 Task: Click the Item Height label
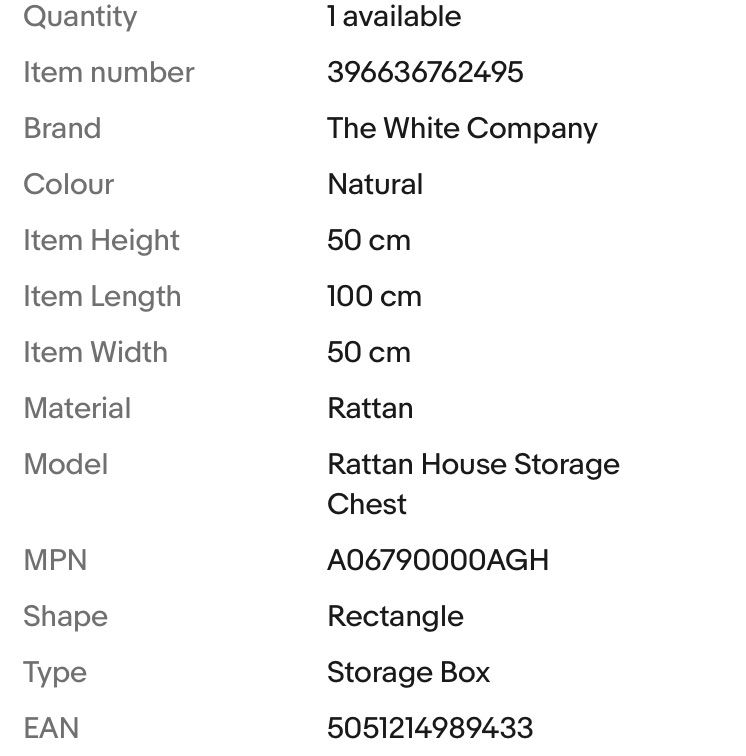101,240
